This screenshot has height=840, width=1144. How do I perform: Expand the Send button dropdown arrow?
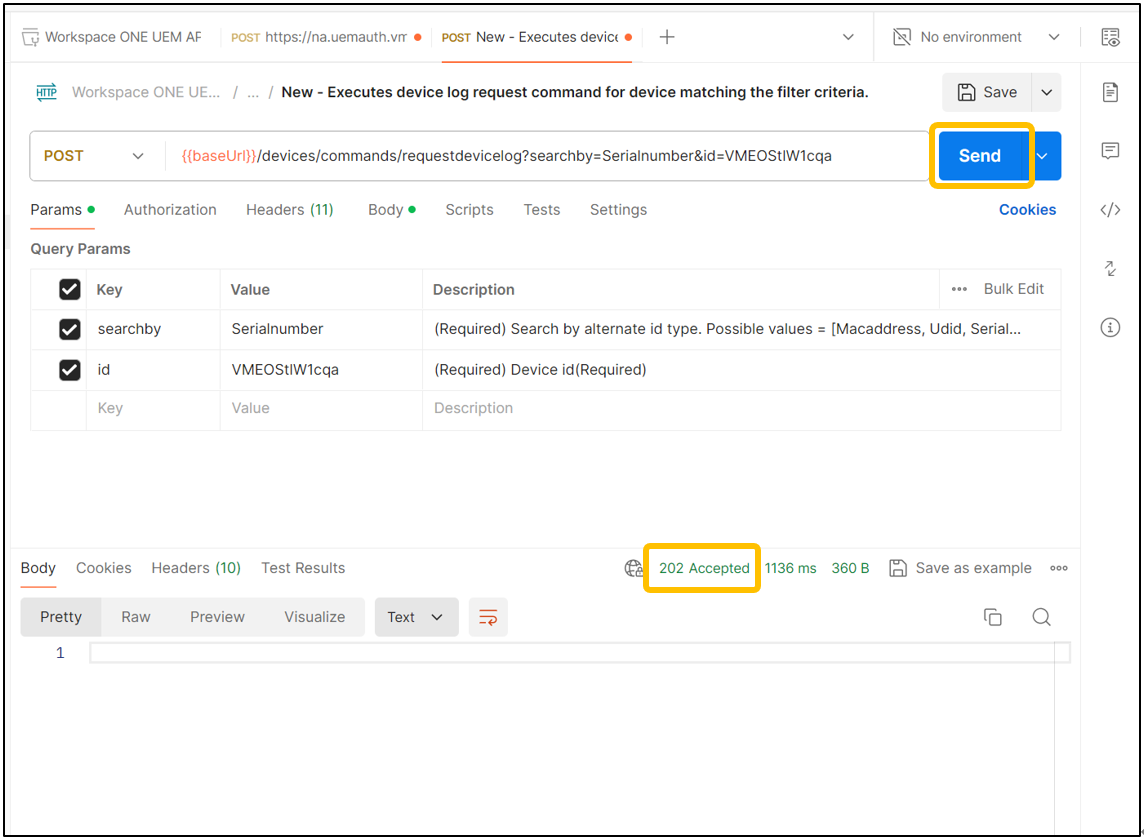[x=1043, y=156]
